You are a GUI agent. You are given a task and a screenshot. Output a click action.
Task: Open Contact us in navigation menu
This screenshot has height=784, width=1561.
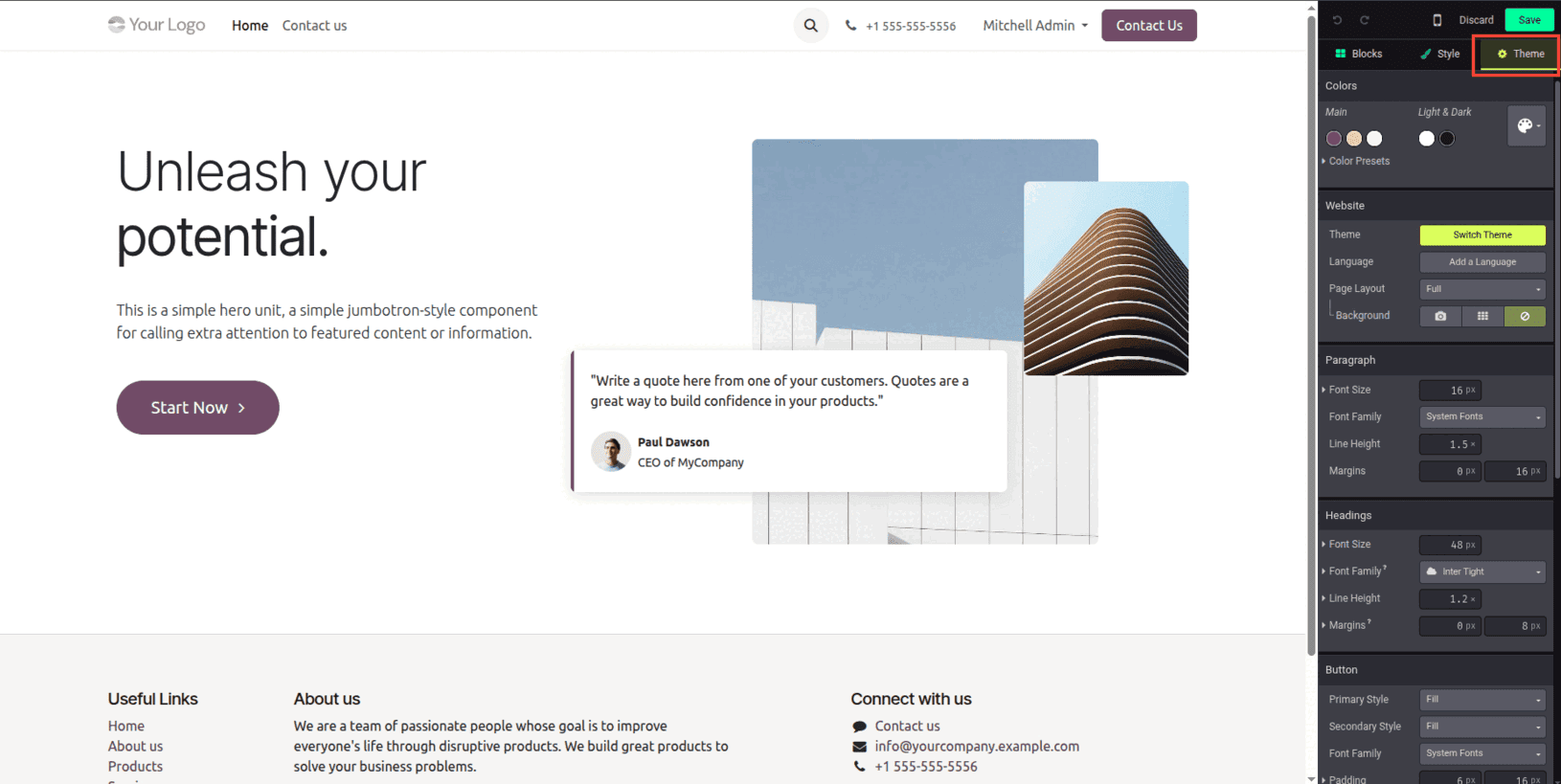click(x=314, y=26)
